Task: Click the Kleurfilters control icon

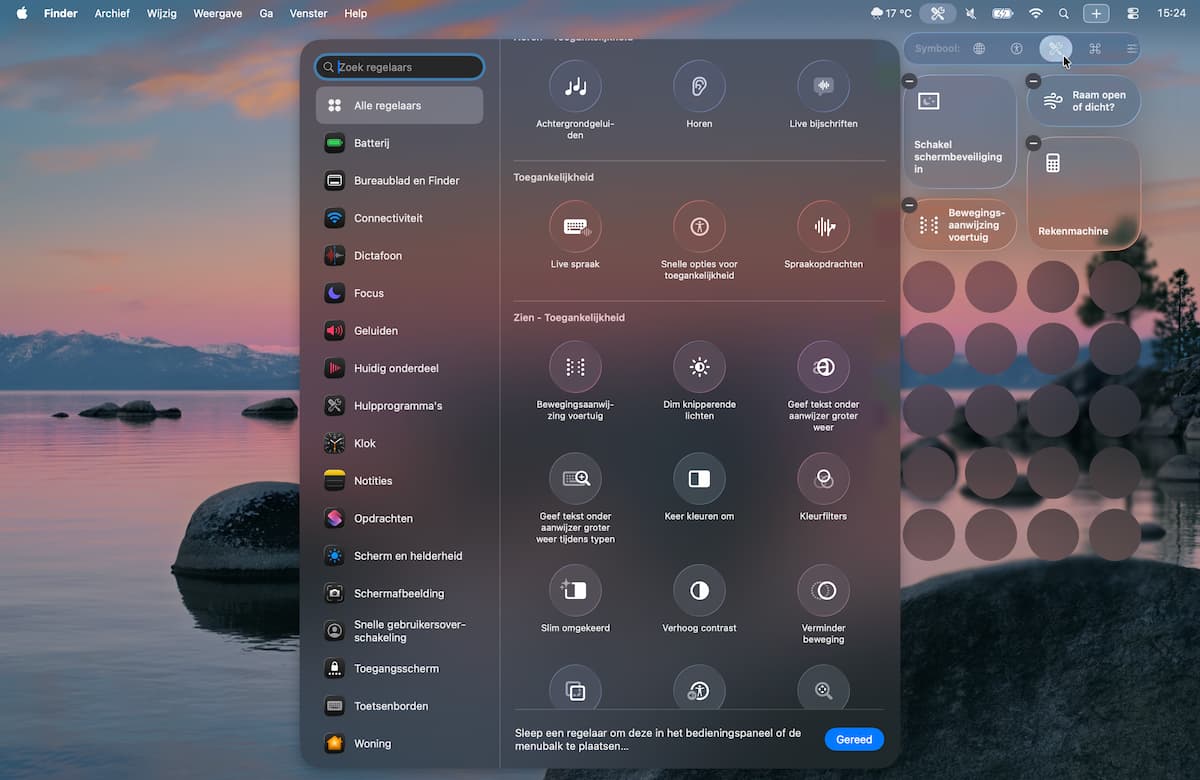Action: click(x=823, y=478)
